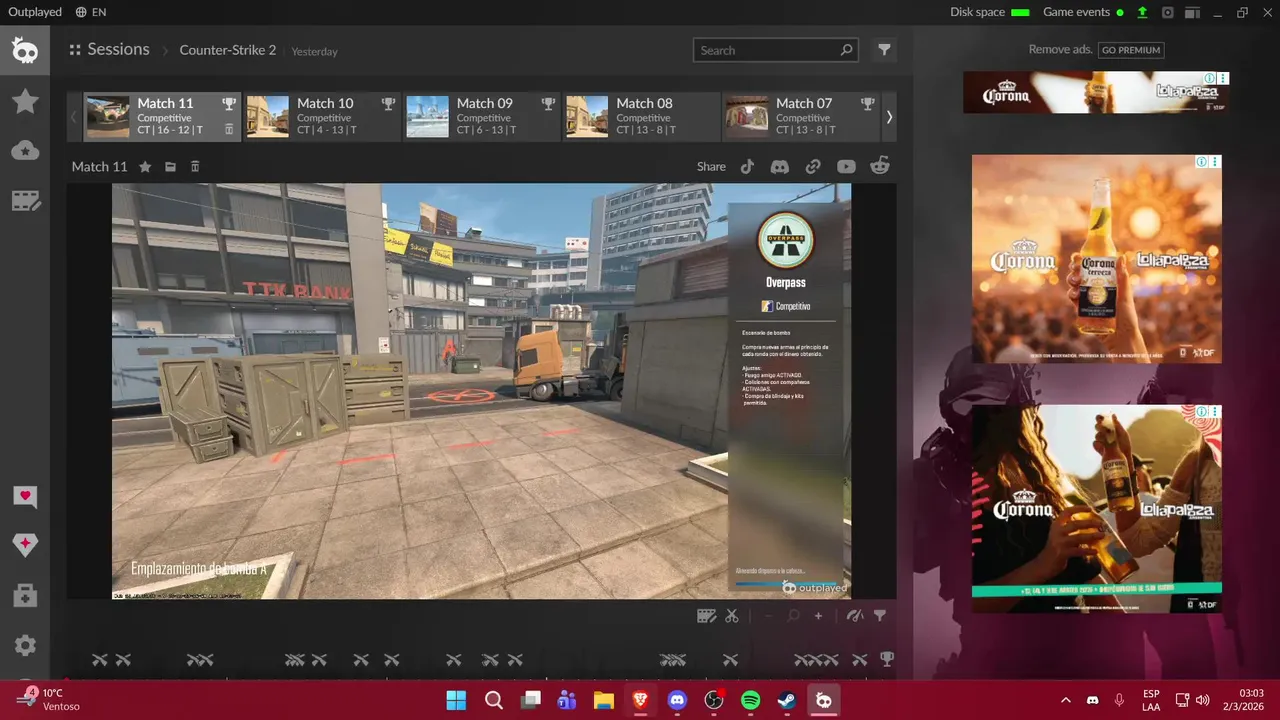This screenshot has height=720, width=1280.
Task: Click the capture record icon in title bar
Action: (1167, 12)
